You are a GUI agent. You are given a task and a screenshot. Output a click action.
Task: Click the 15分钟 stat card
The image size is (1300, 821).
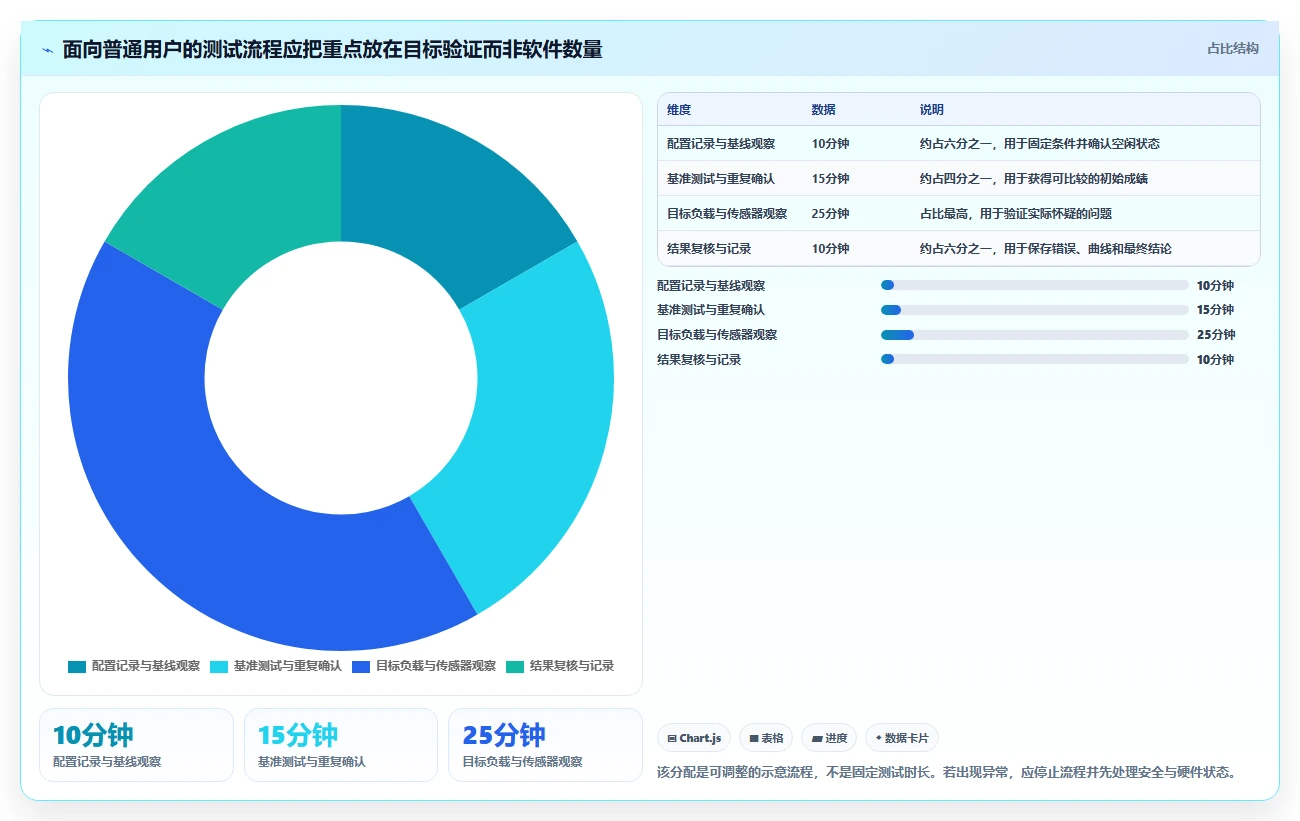341,745
